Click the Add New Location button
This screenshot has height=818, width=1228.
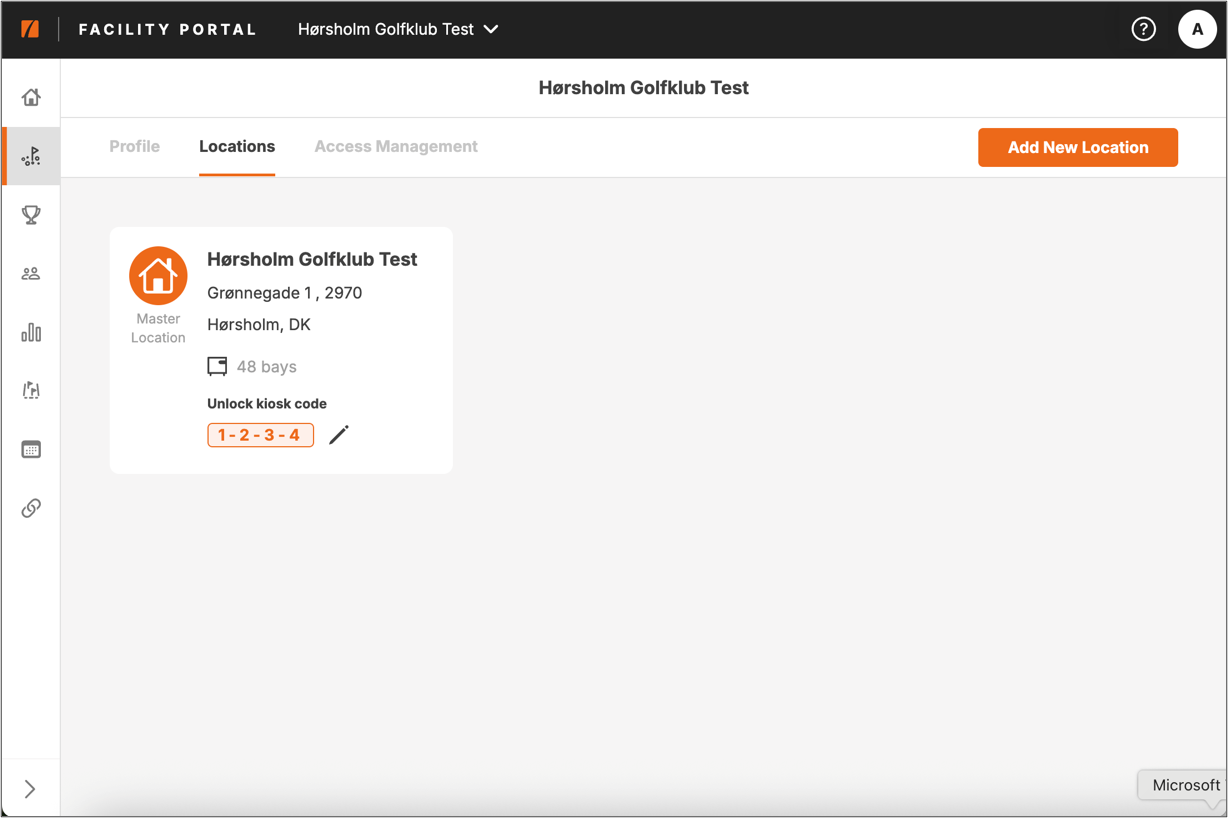(x=1078, y=147)
